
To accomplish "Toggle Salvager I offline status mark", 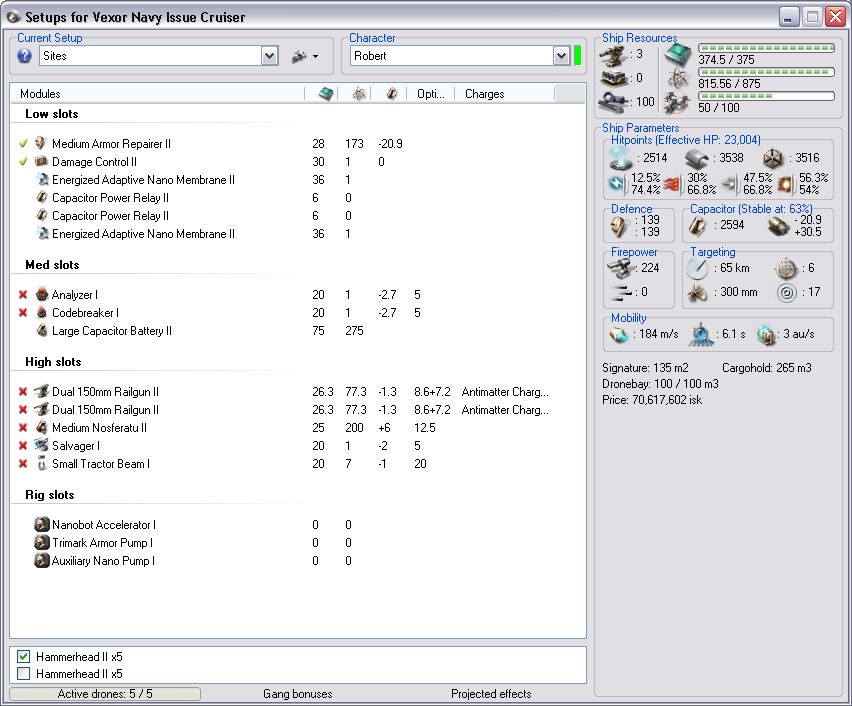I will pos(23,446).
